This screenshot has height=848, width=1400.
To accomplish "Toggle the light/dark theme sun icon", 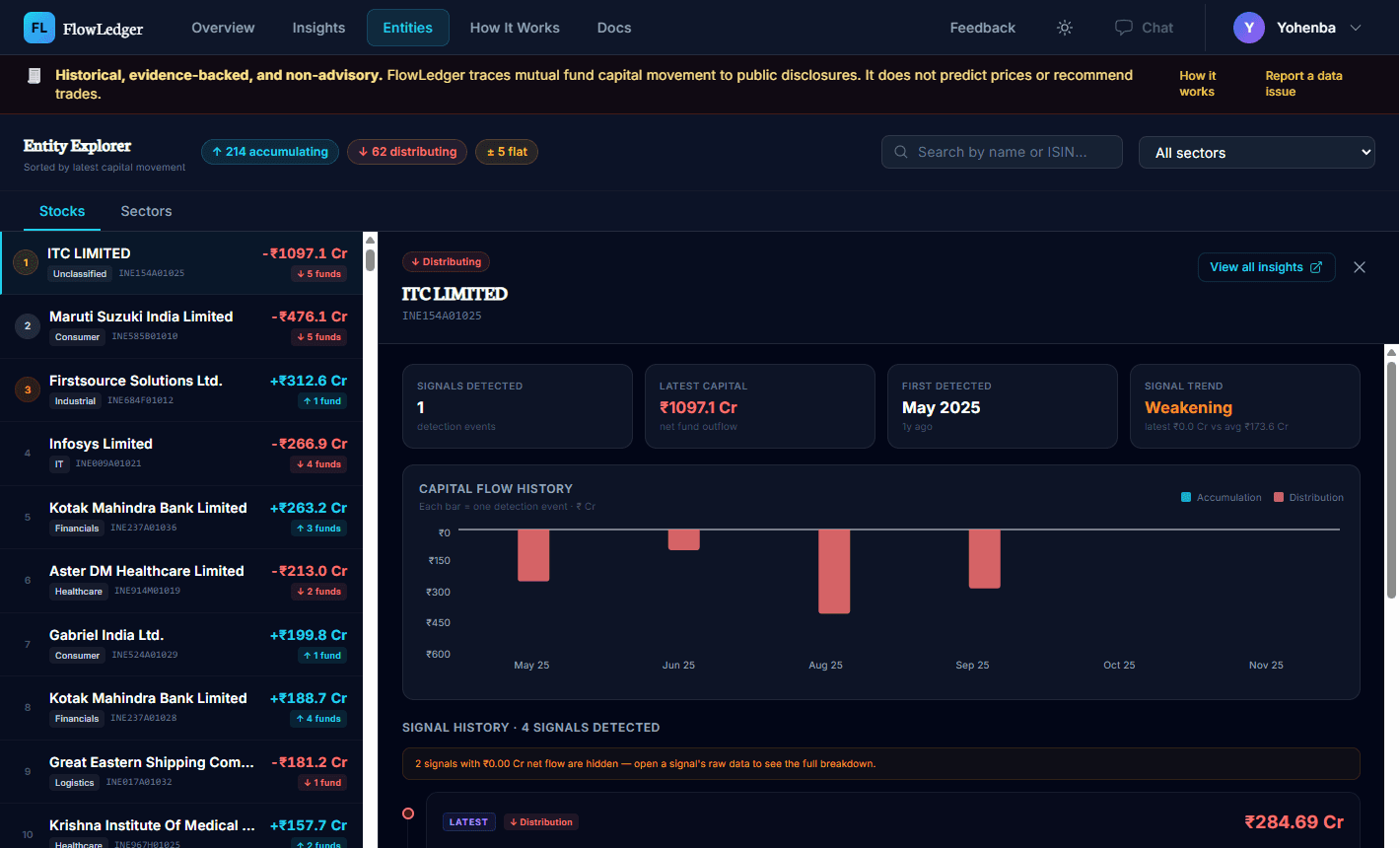I will [x=1065, y=28].
